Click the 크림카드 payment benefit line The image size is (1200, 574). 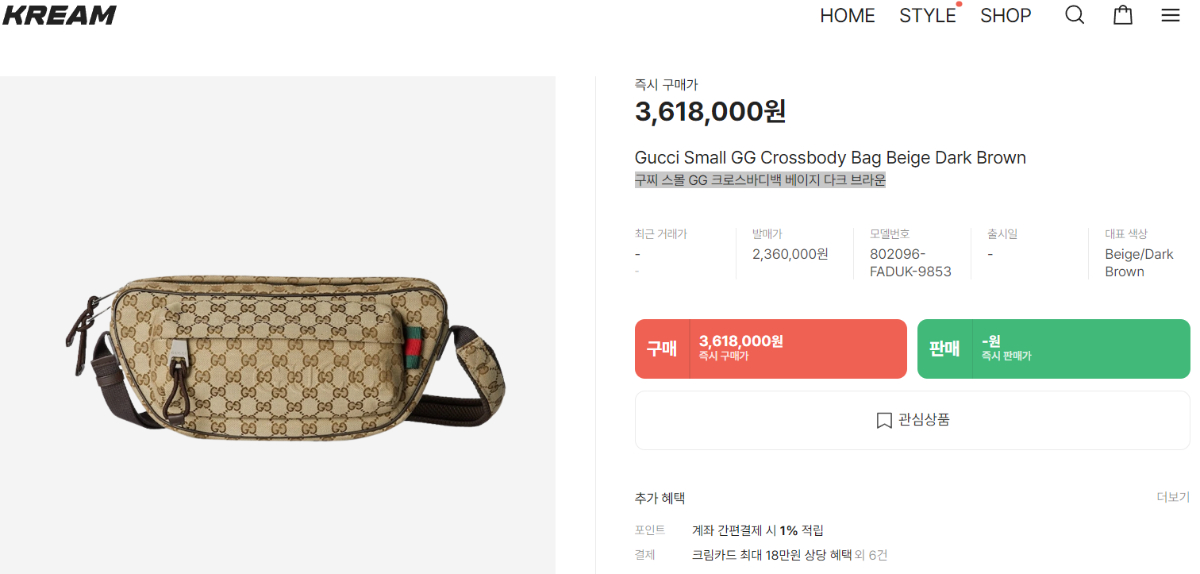point(789,555)
